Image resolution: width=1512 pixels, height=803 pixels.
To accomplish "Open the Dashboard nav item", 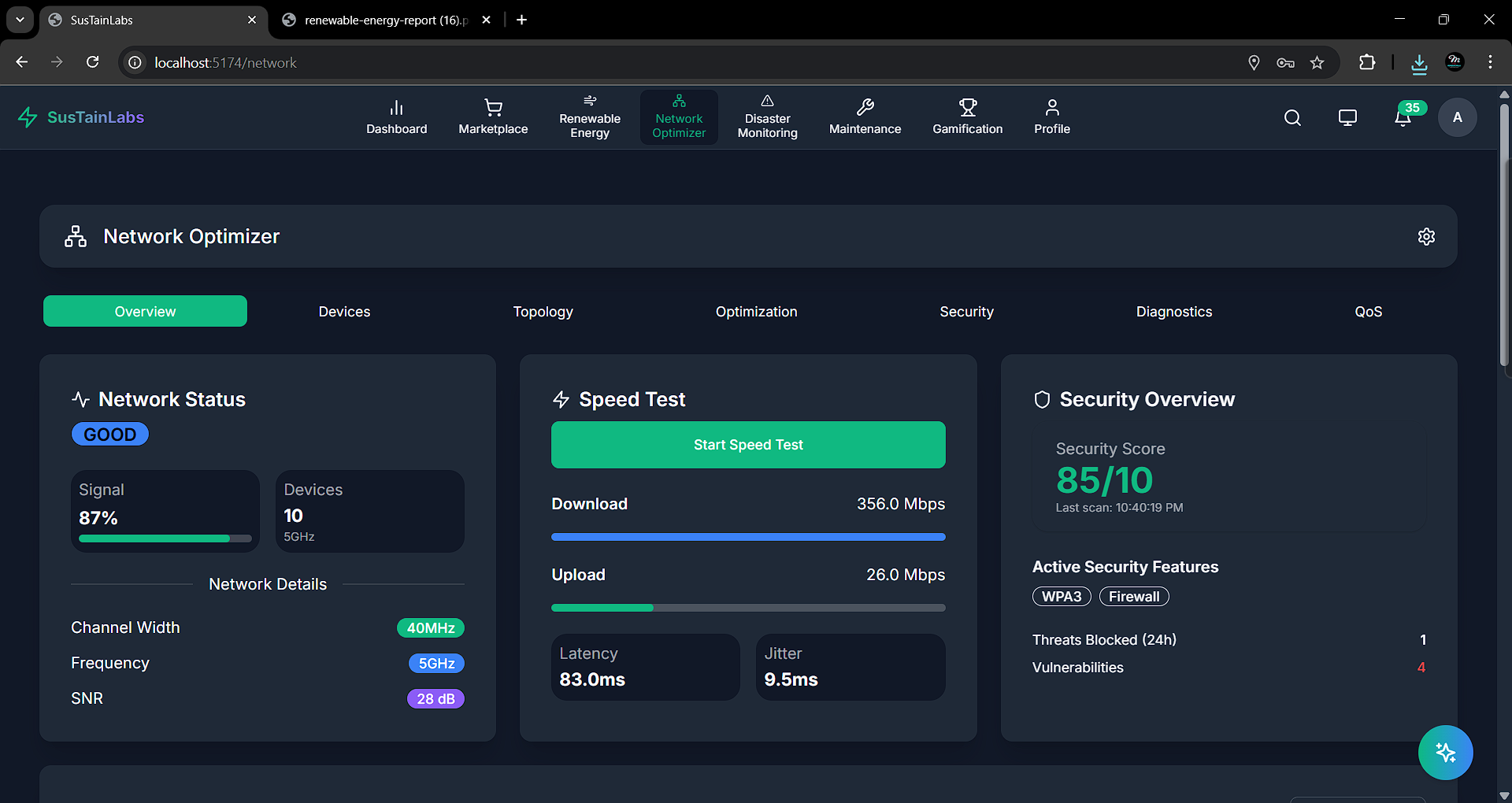I will coord(396,117).
